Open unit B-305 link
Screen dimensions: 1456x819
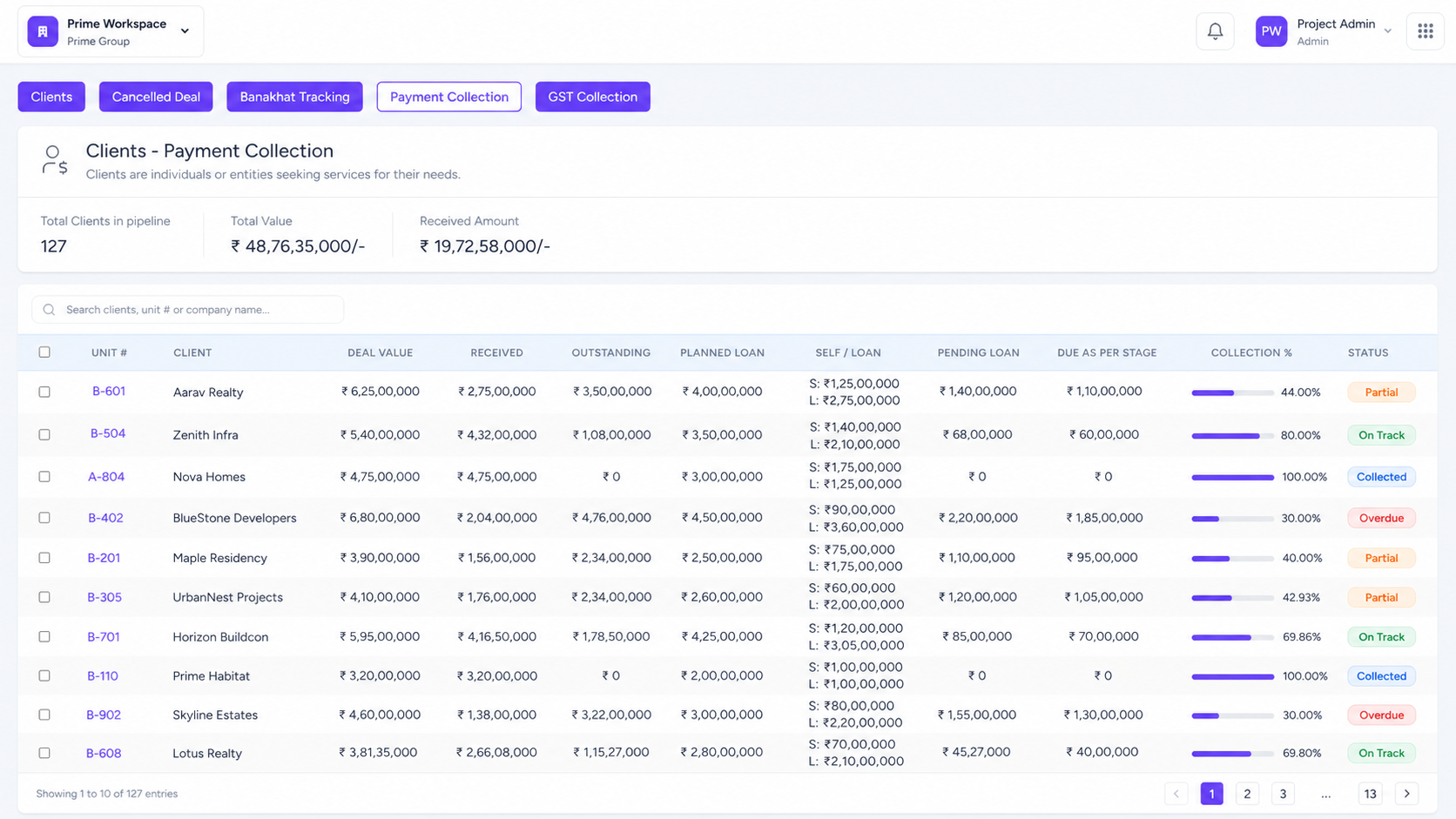104,597
